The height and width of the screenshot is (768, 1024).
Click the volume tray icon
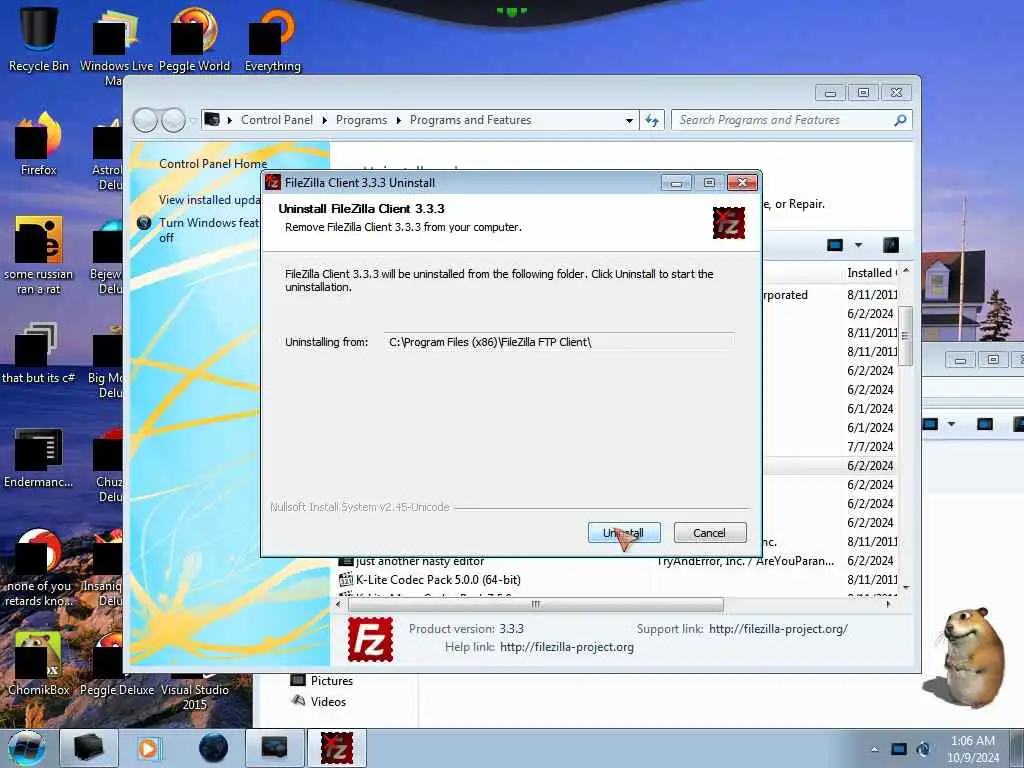click(923, 749)
